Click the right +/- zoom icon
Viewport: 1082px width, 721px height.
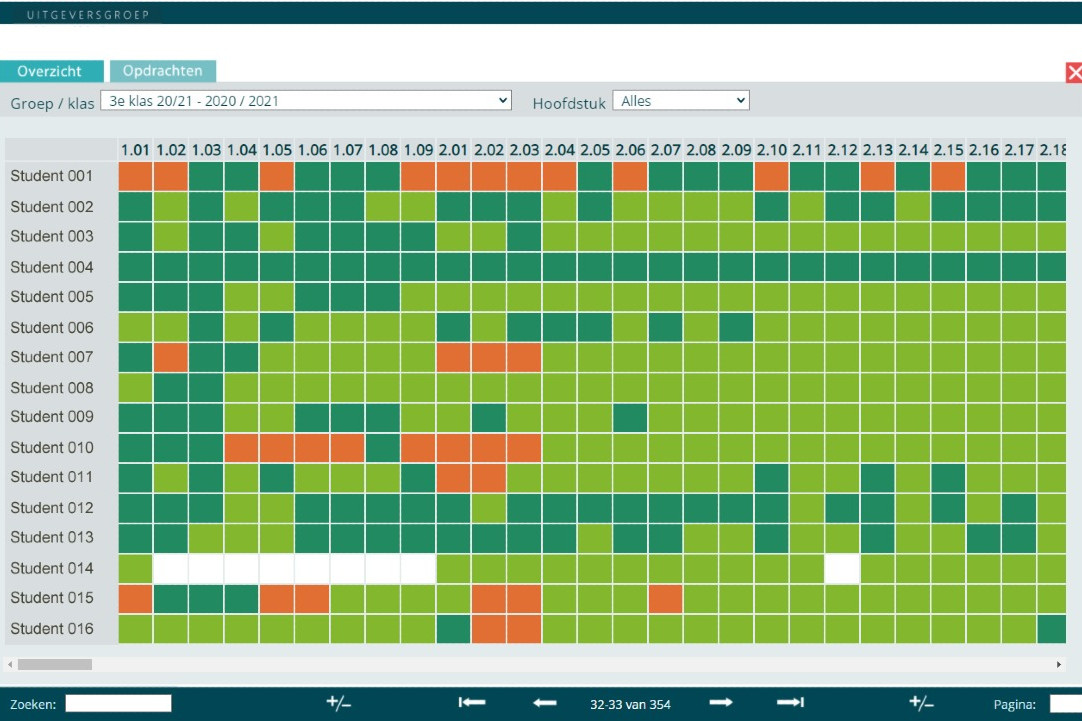[921, 703]
